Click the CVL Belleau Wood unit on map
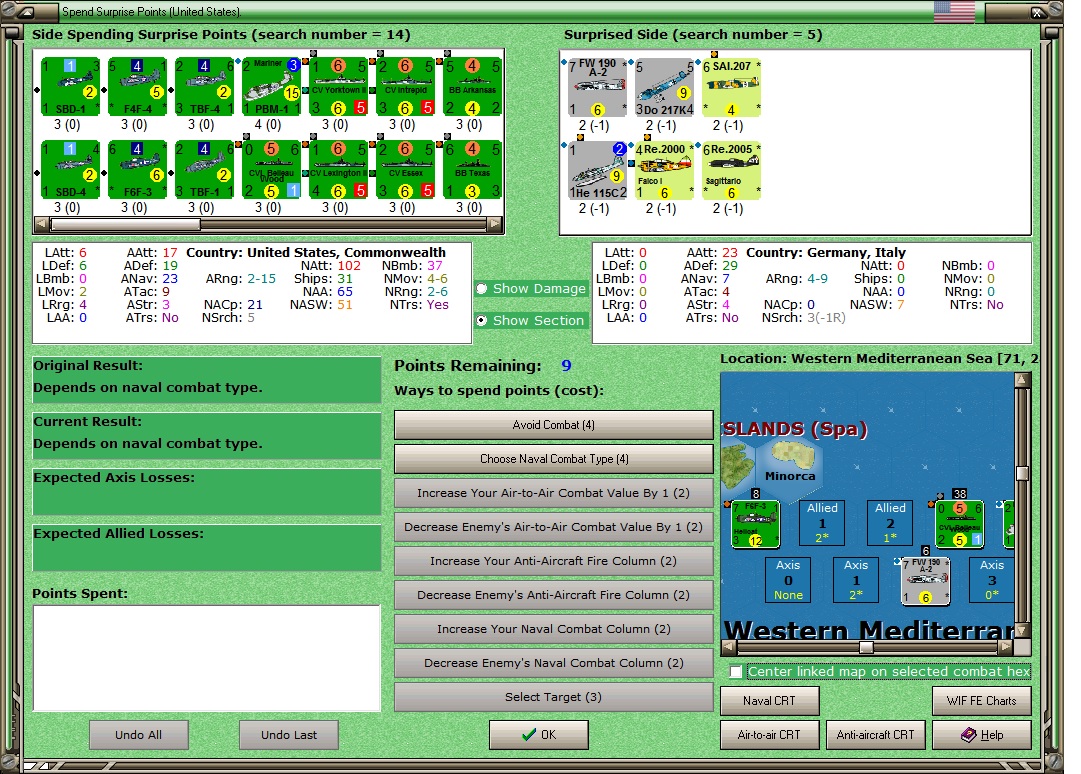 (x=959, y=524)
